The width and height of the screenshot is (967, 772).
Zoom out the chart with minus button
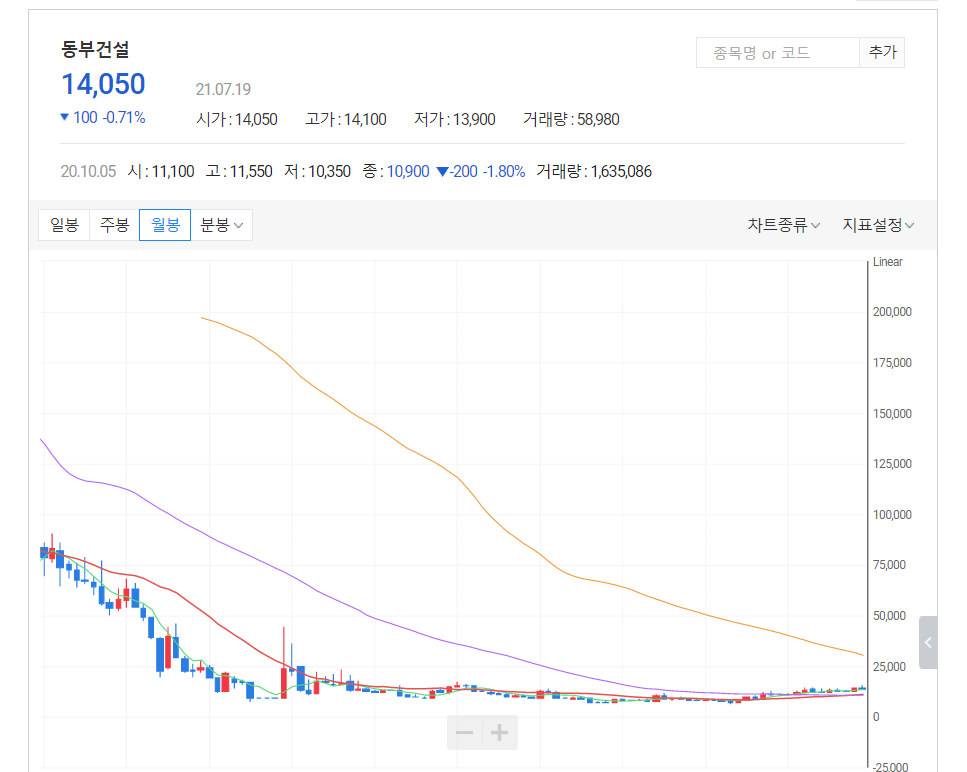coord(464,733)
